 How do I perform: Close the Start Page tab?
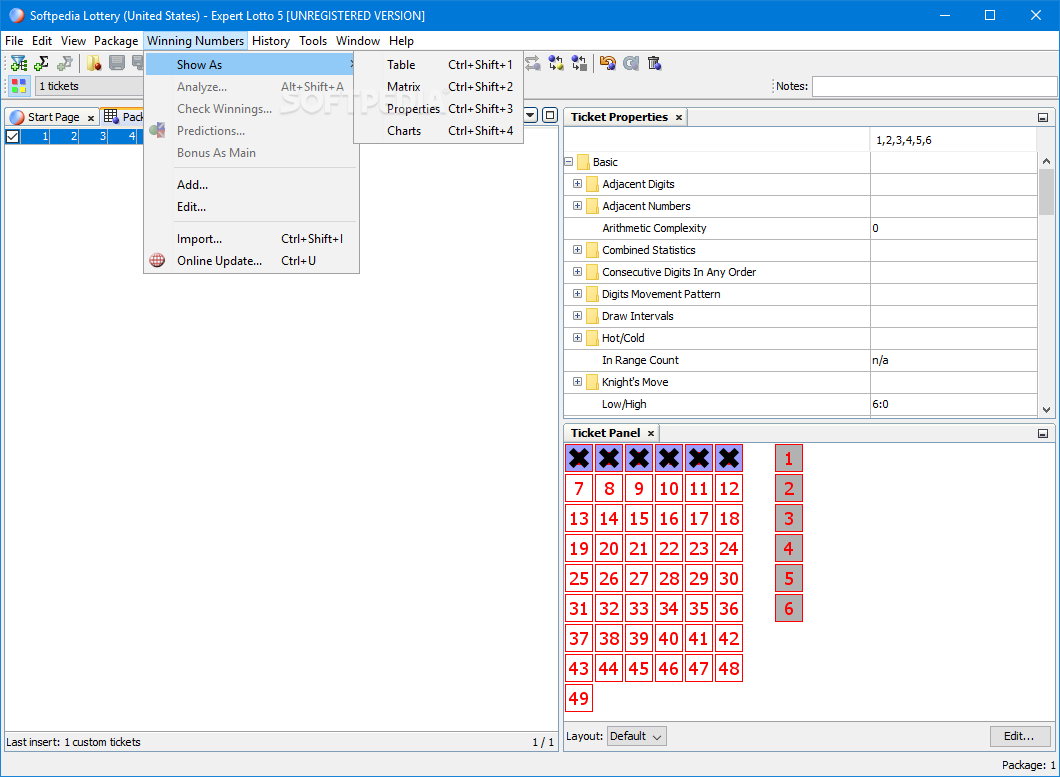click(x=91, y=118)
